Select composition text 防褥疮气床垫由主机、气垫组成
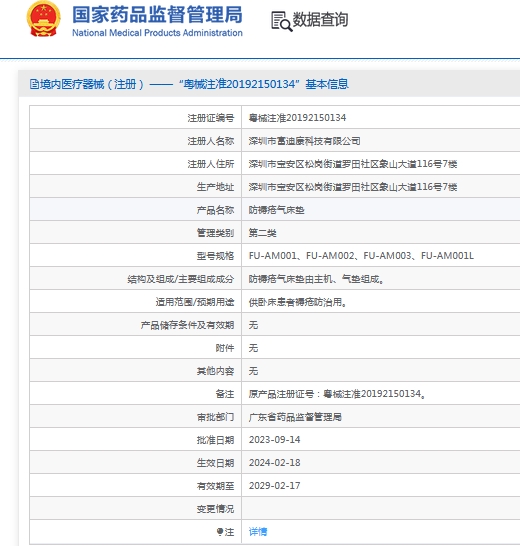520x546 pixels. coord(316,279)
